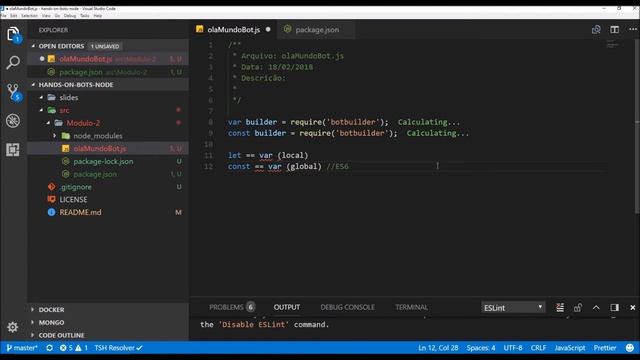This screenshot has width=640, height=360.
Task: Click the feedback smiley icon
Action: pyautogui.click(x=630, y=348)
